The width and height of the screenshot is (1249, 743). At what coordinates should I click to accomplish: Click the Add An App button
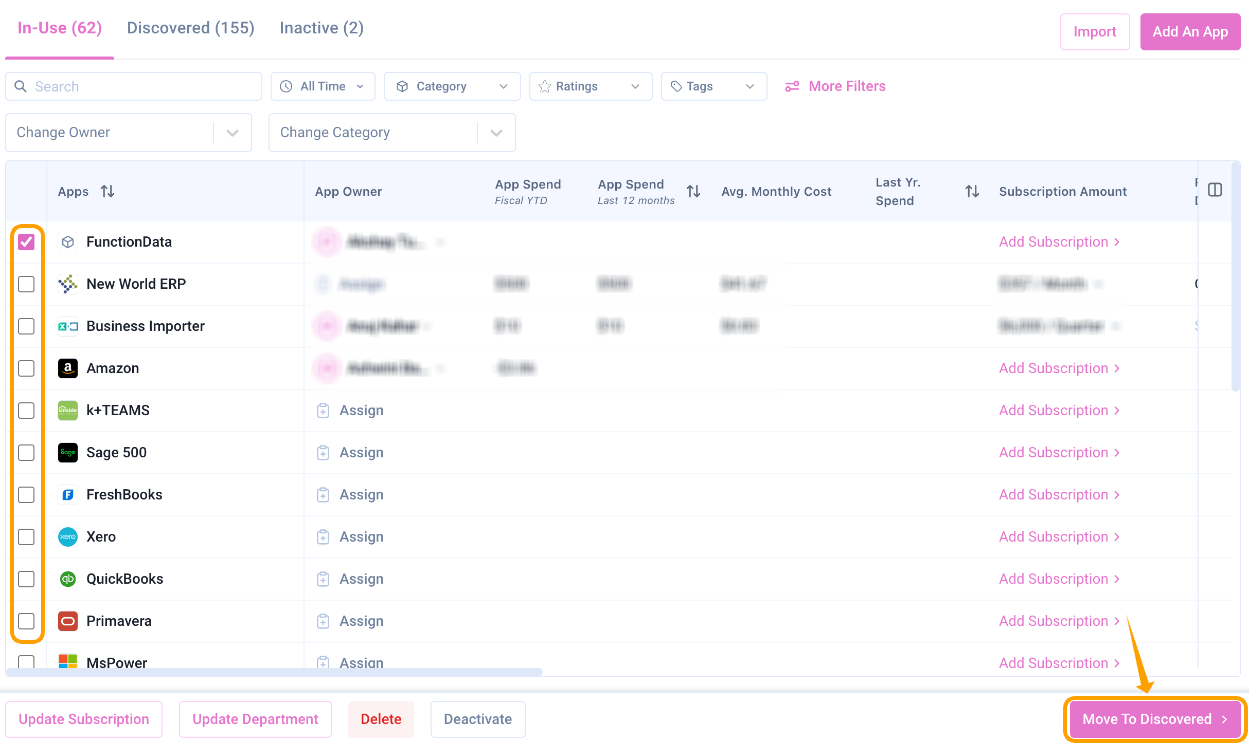(x=1190, y=32)
